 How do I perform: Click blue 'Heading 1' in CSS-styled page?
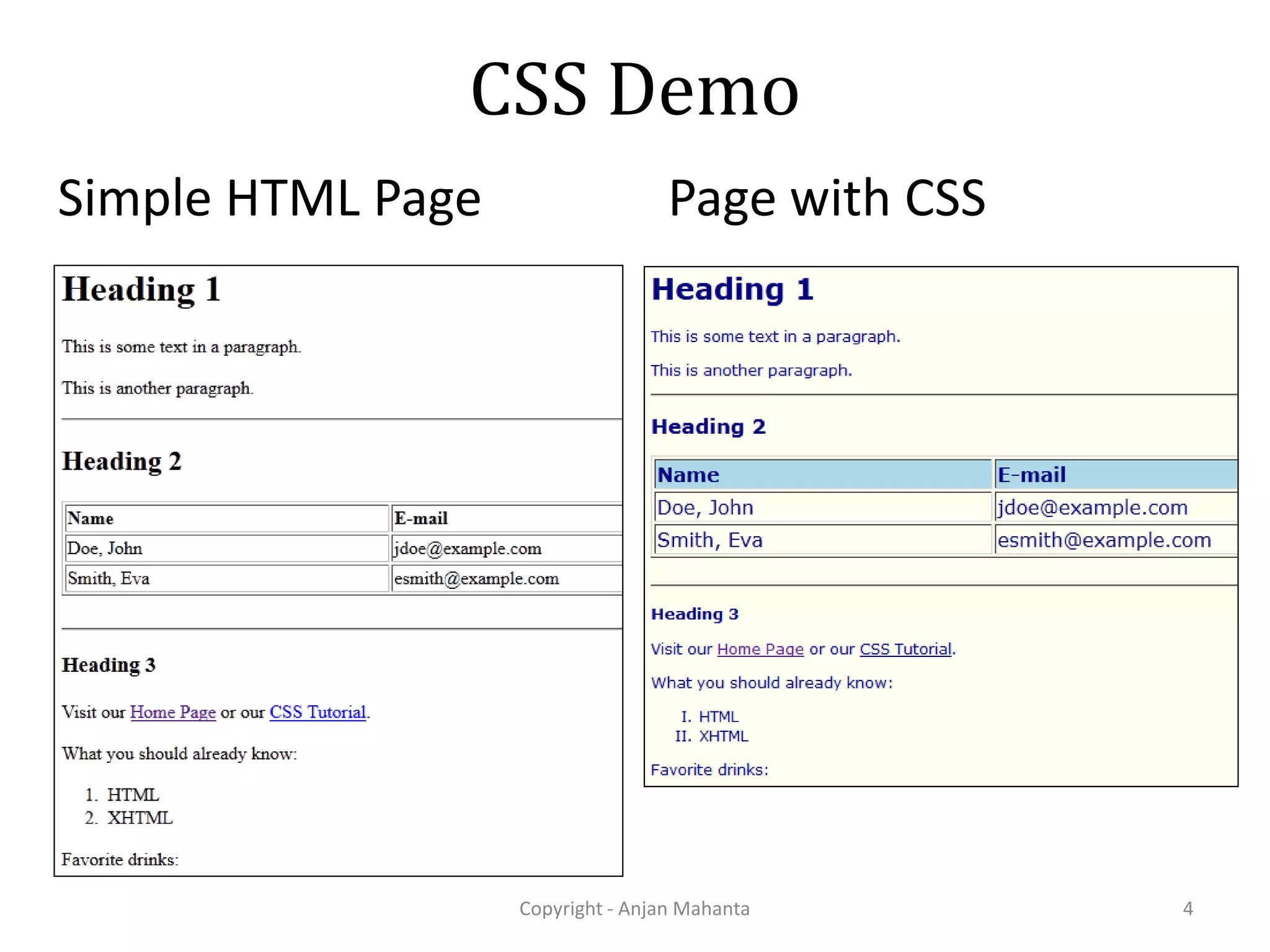click(x=732, y=289)
